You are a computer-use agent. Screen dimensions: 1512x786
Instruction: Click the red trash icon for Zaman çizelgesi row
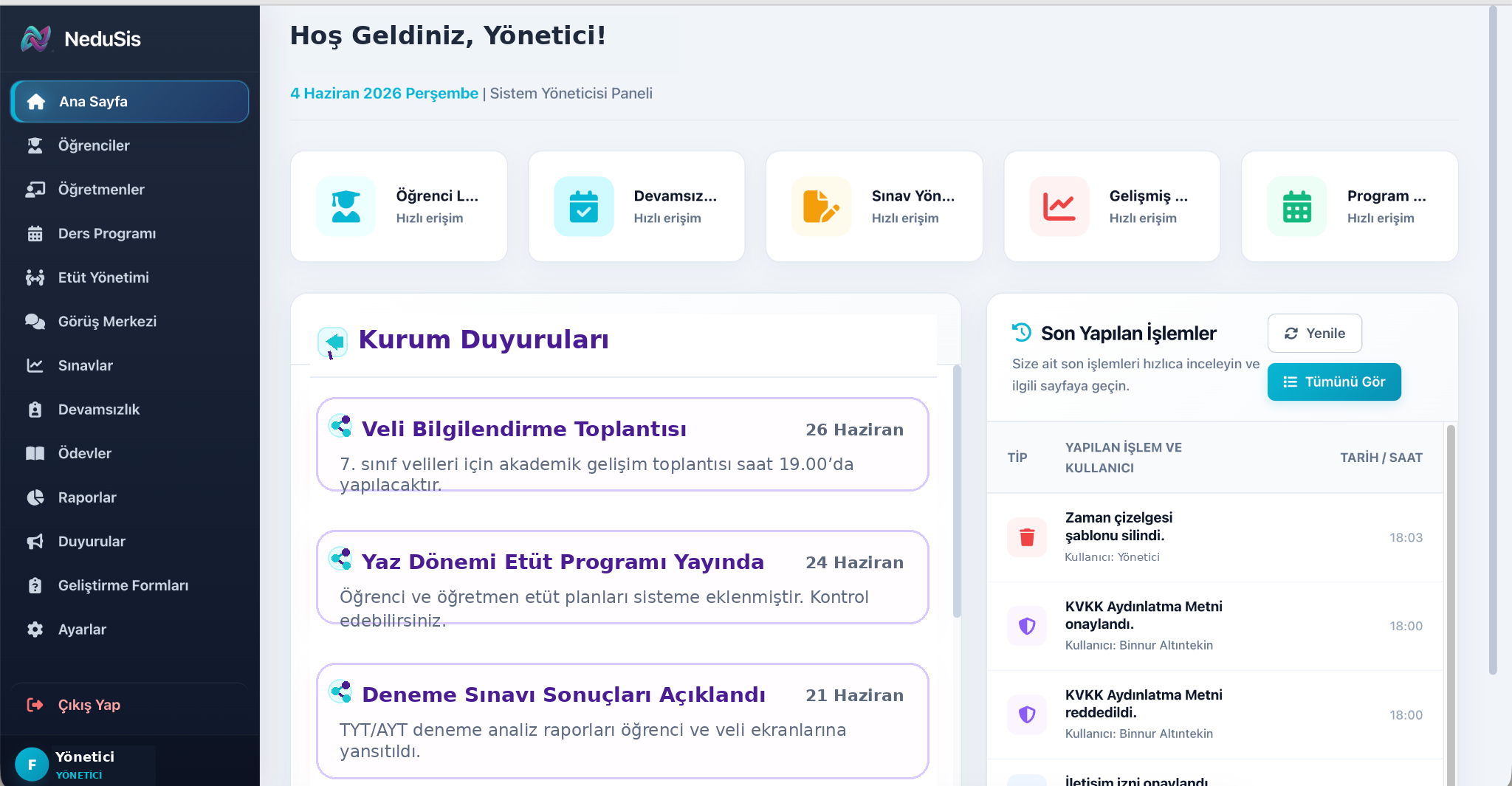tap(1027, 537)
